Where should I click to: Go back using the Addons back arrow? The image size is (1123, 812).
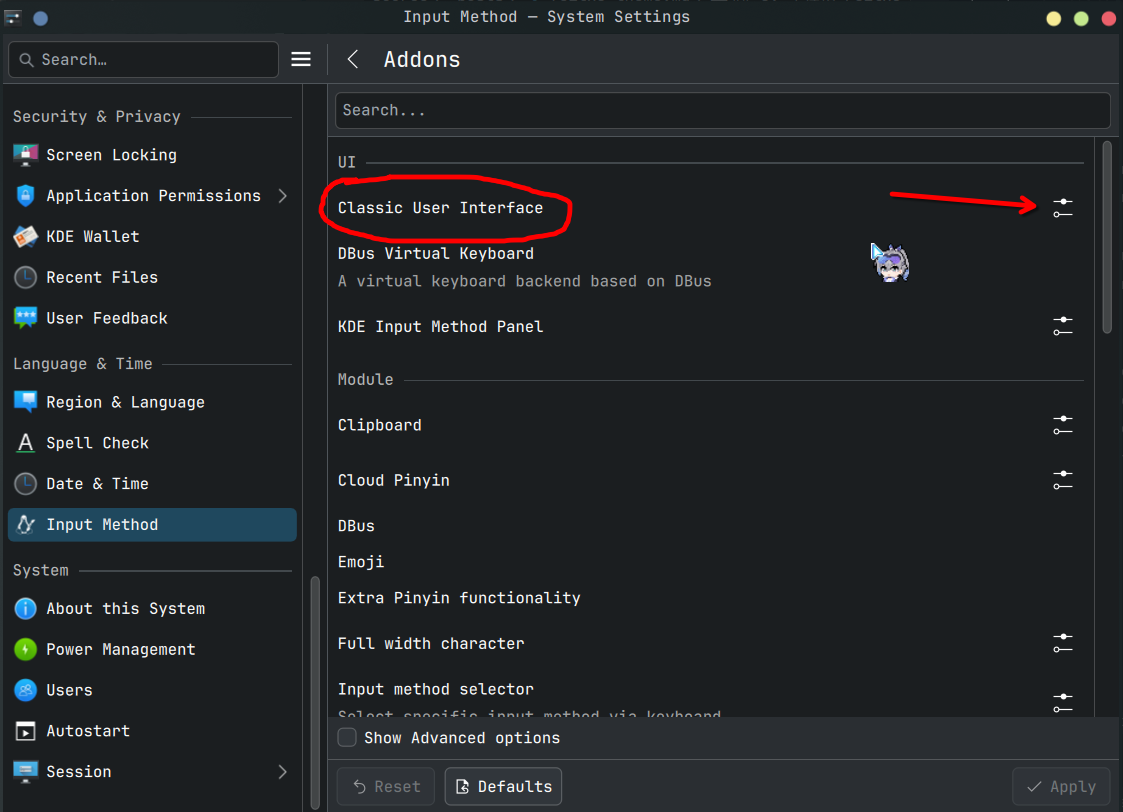coord(353,60)
